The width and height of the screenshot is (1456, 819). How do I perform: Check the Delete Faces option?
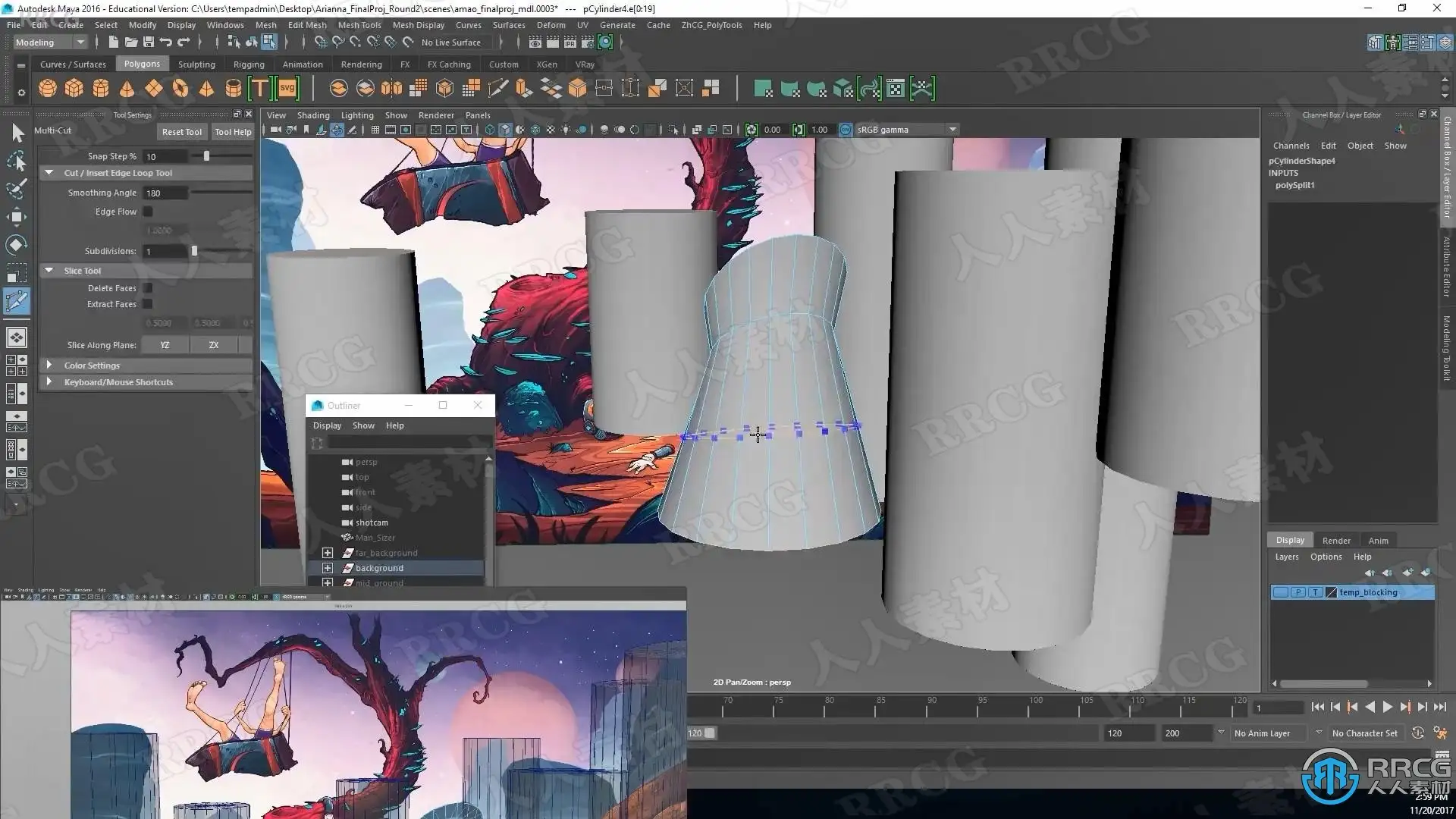click(x=148, y=288)
